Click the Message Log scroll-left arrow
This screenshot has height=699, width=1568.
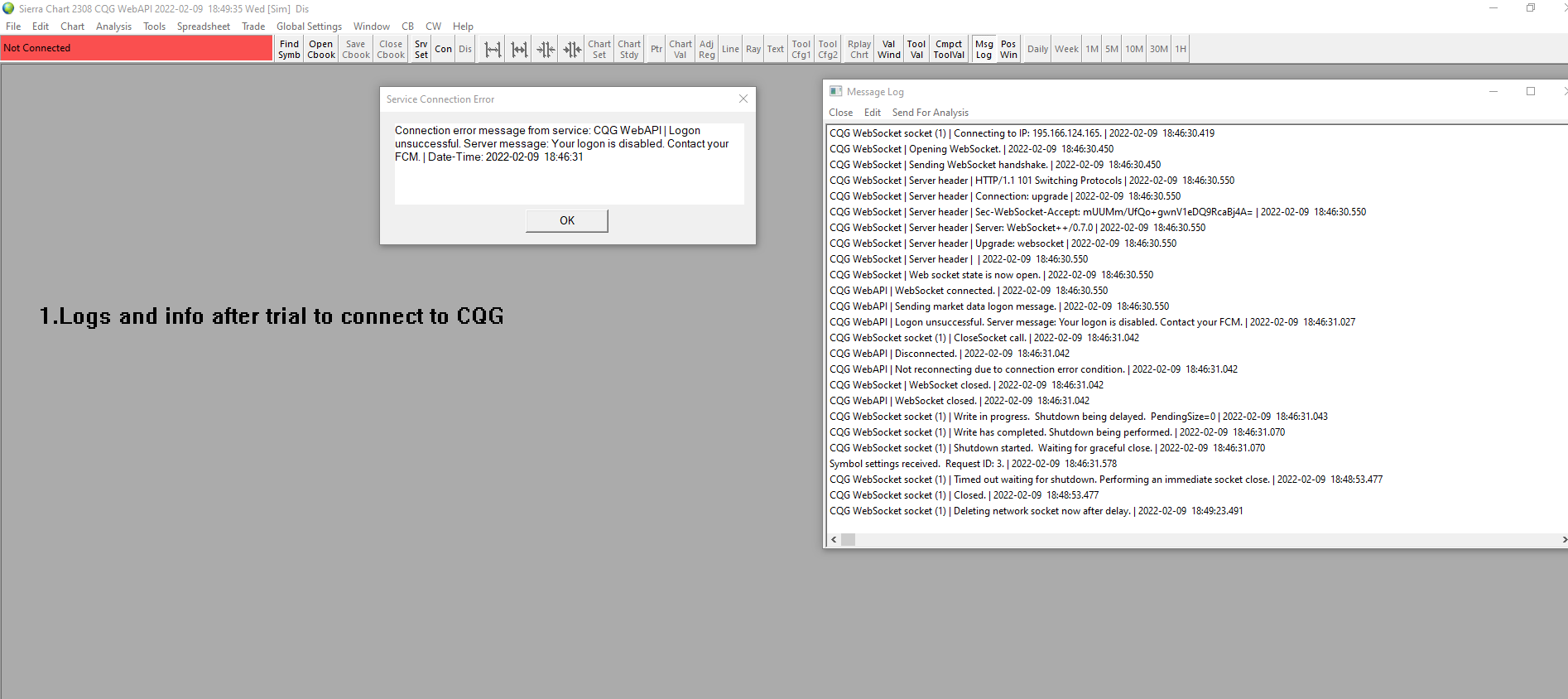pyautogui.click(x=834, y=539)
